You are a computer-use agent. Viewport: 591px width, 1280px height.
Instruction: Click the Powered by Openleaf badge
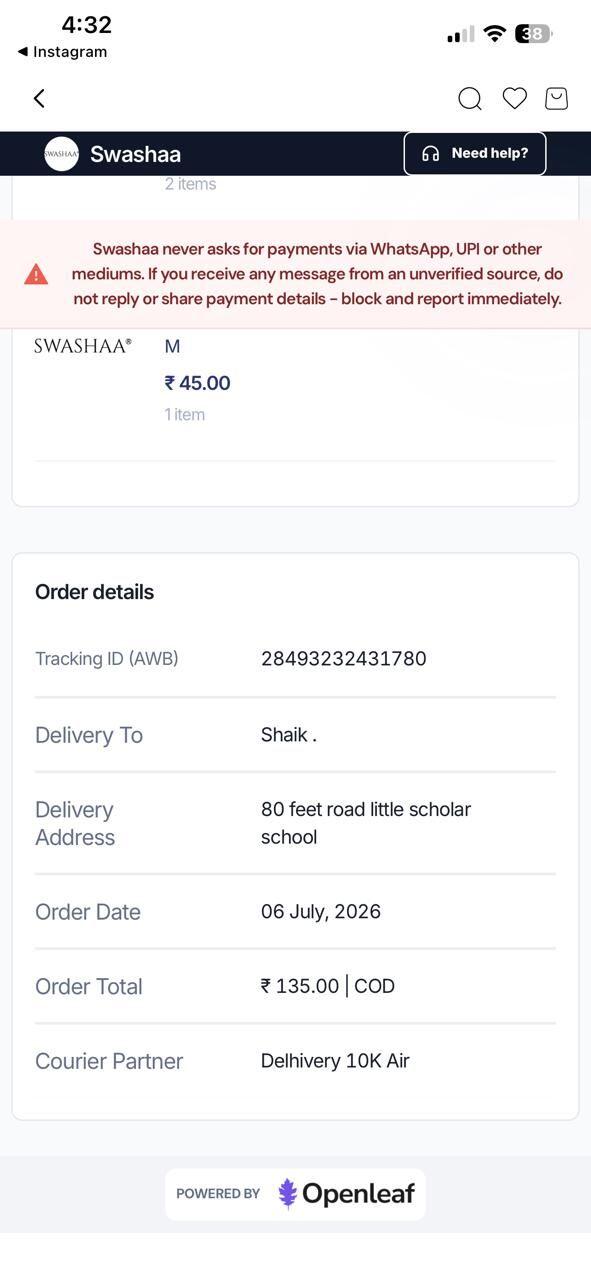pyautogui.click(x=295, y=1194)
